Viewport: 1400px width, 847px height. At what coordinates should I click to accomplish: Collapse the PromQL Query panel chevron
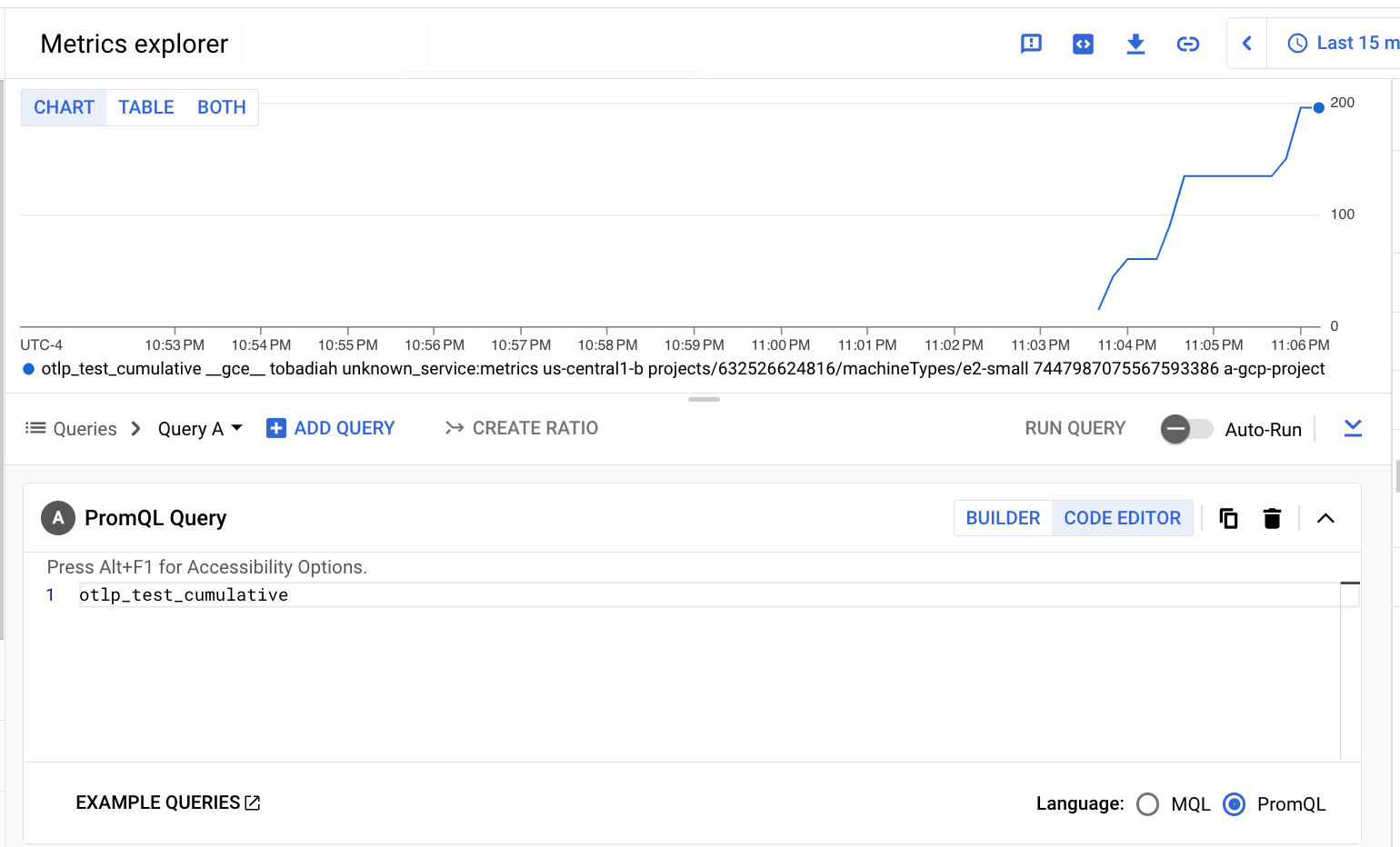(x=1326, y=518)
